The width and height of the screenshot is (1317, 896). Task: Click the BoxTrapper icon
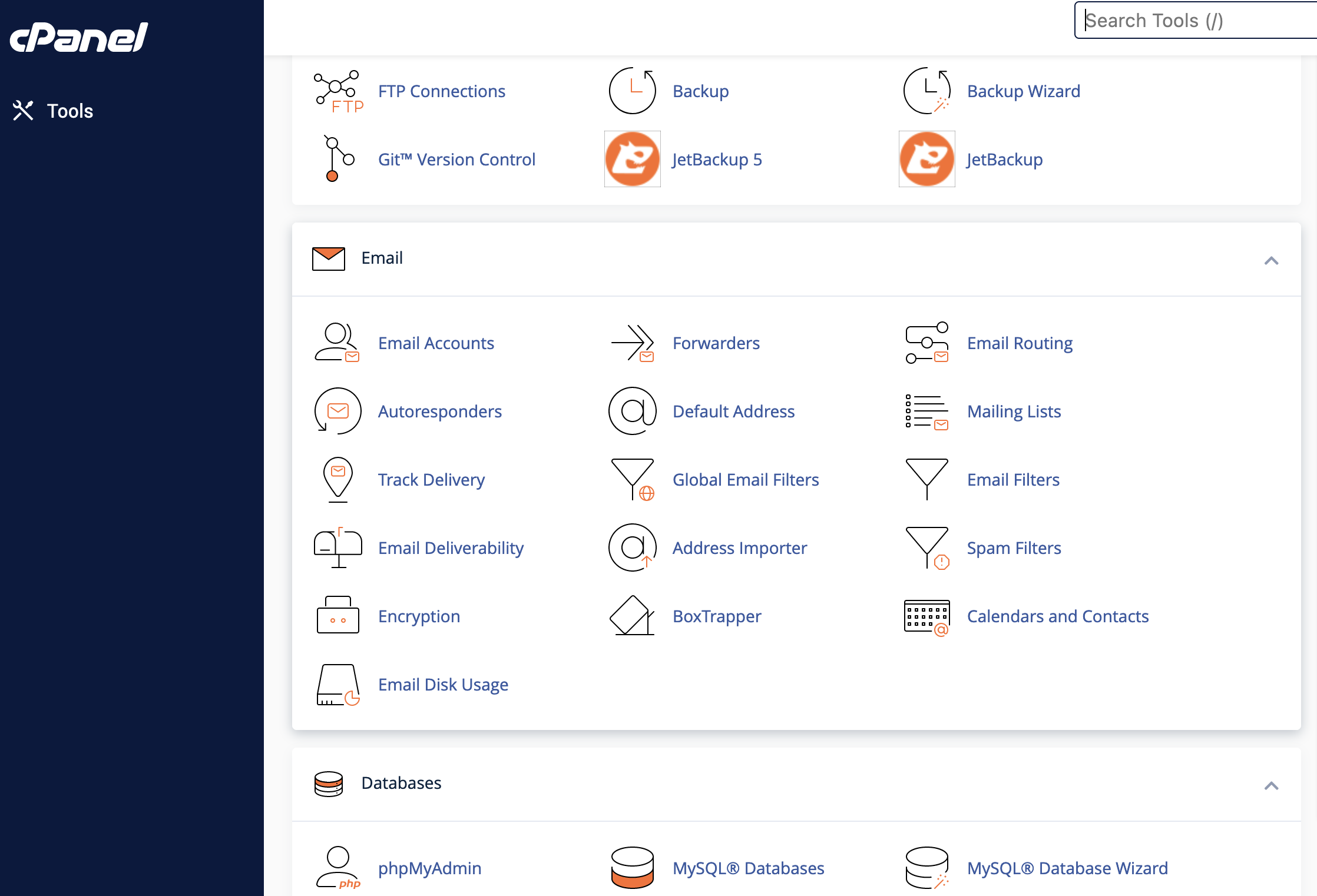pos(633,616)
